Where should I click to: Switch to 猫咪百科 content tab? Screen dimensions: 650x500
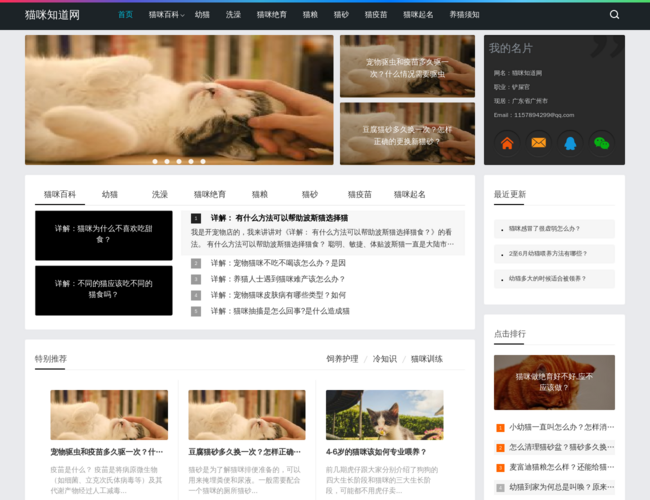click(x=60, y=194)
